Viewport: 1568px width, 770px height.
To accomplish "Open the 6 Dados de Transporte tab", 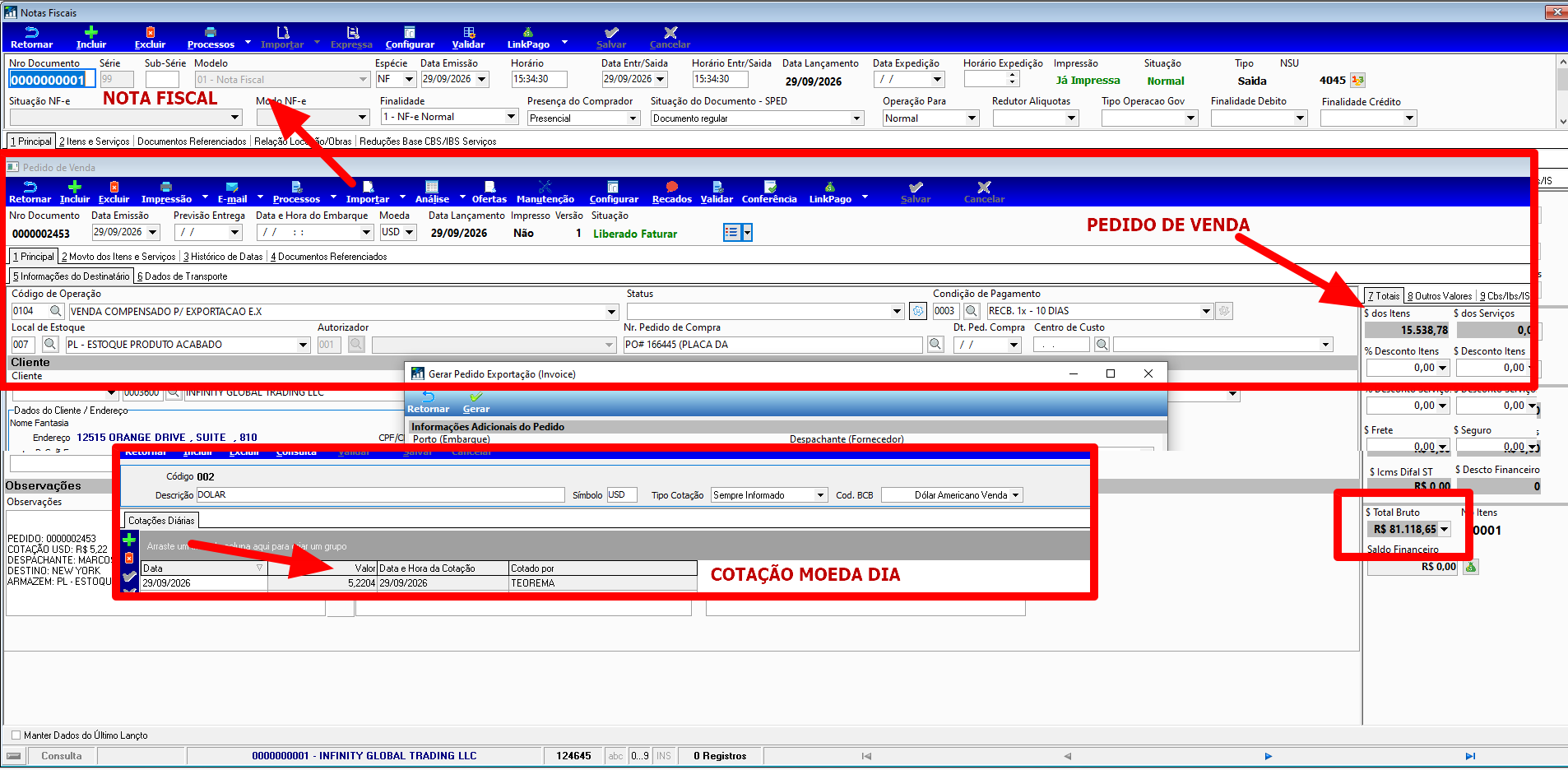I will tap(183, 276).
